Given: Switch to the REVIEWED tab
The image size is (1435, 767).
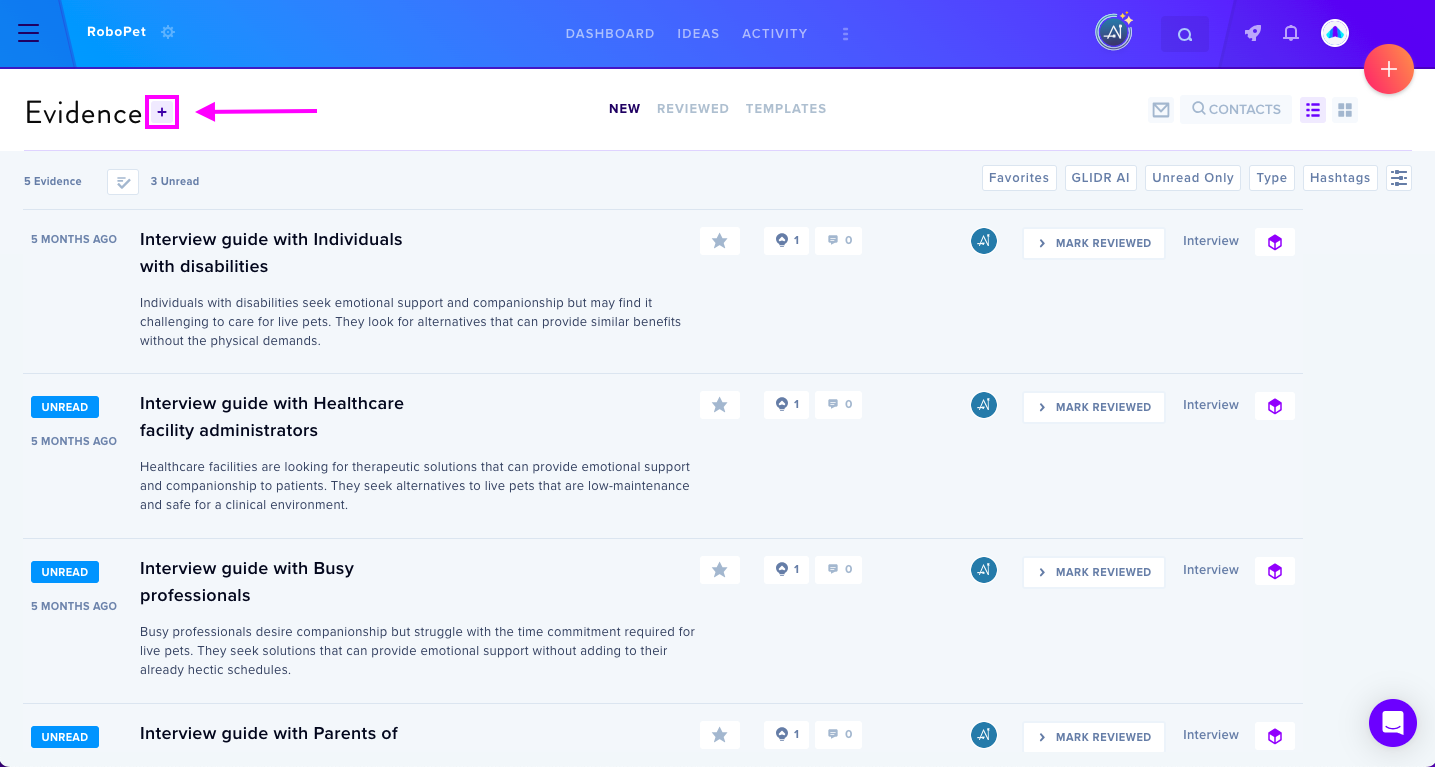Looking at the screenshot, I should [x=693, y=109].
